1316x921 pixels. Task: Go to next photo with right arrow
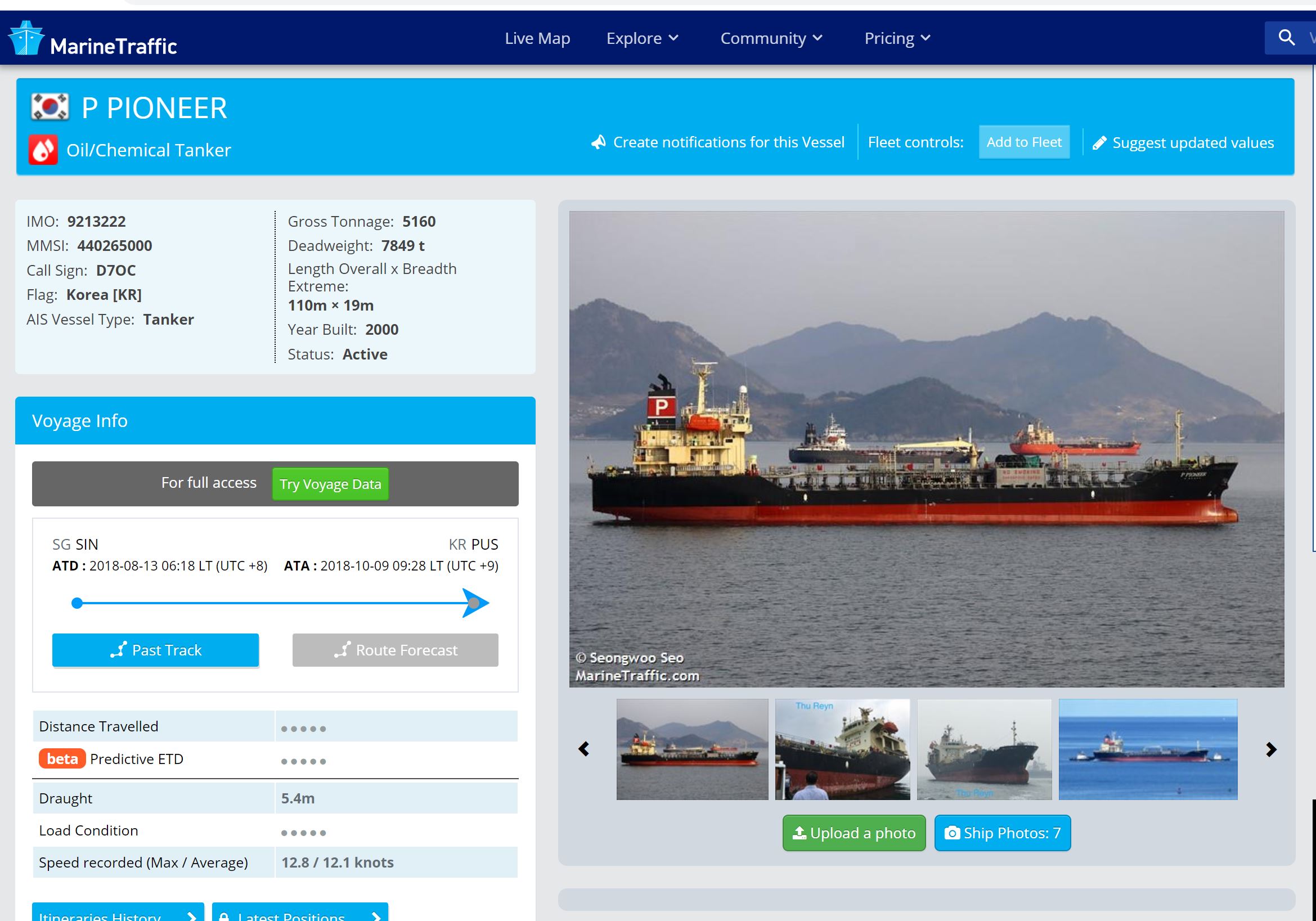click(1271, 749)
